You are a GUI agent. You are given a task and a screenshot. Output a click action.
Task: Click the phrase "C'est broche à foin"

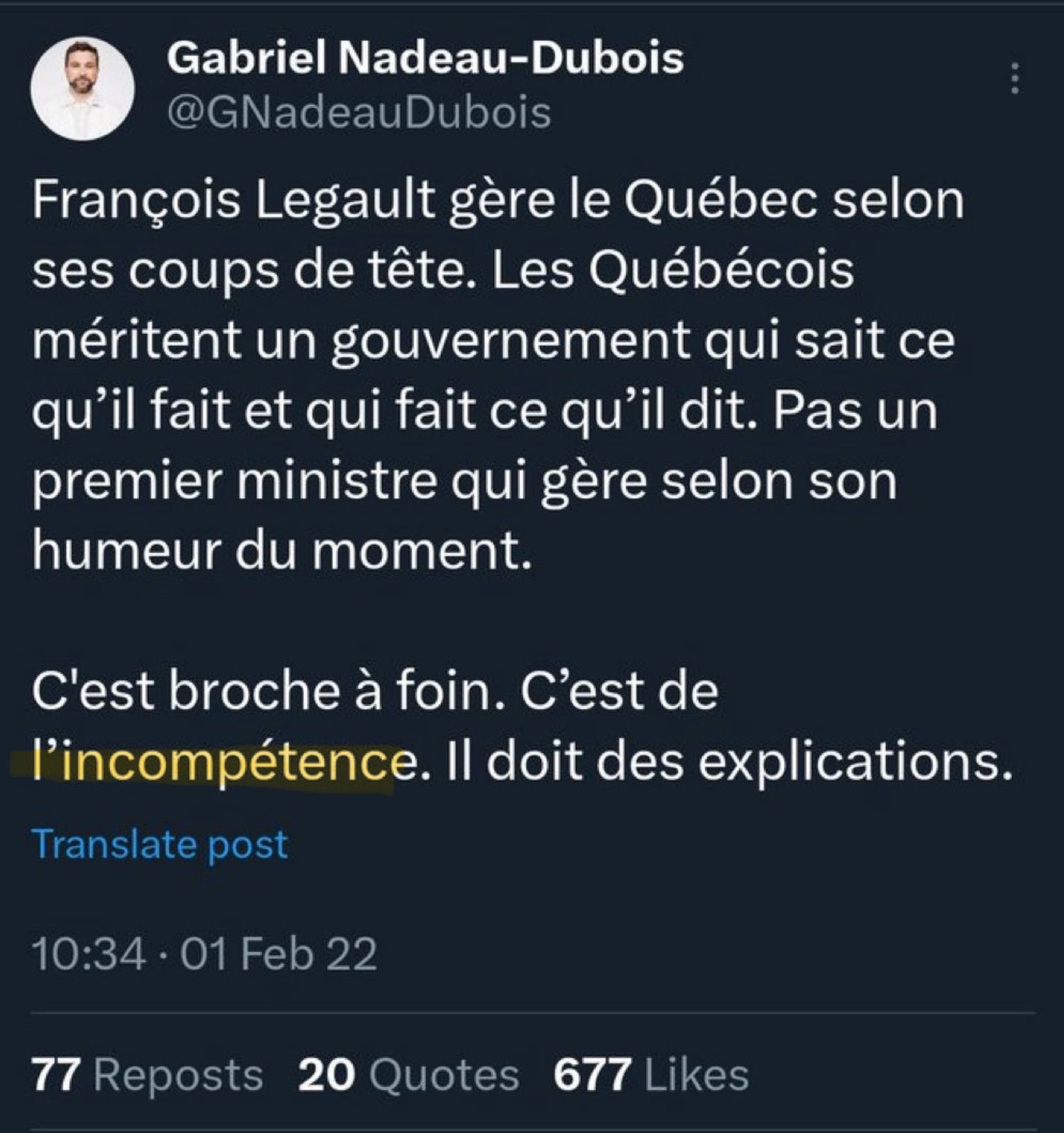click(260, 692)
